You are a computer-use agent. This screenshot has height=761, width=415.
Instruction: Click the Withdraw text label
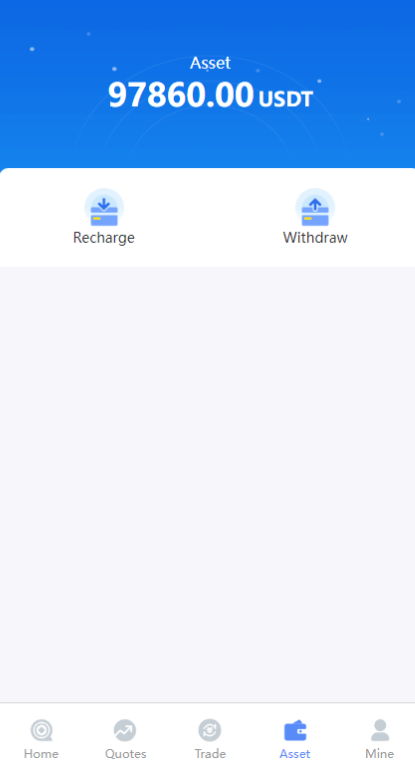click(315, 238)
